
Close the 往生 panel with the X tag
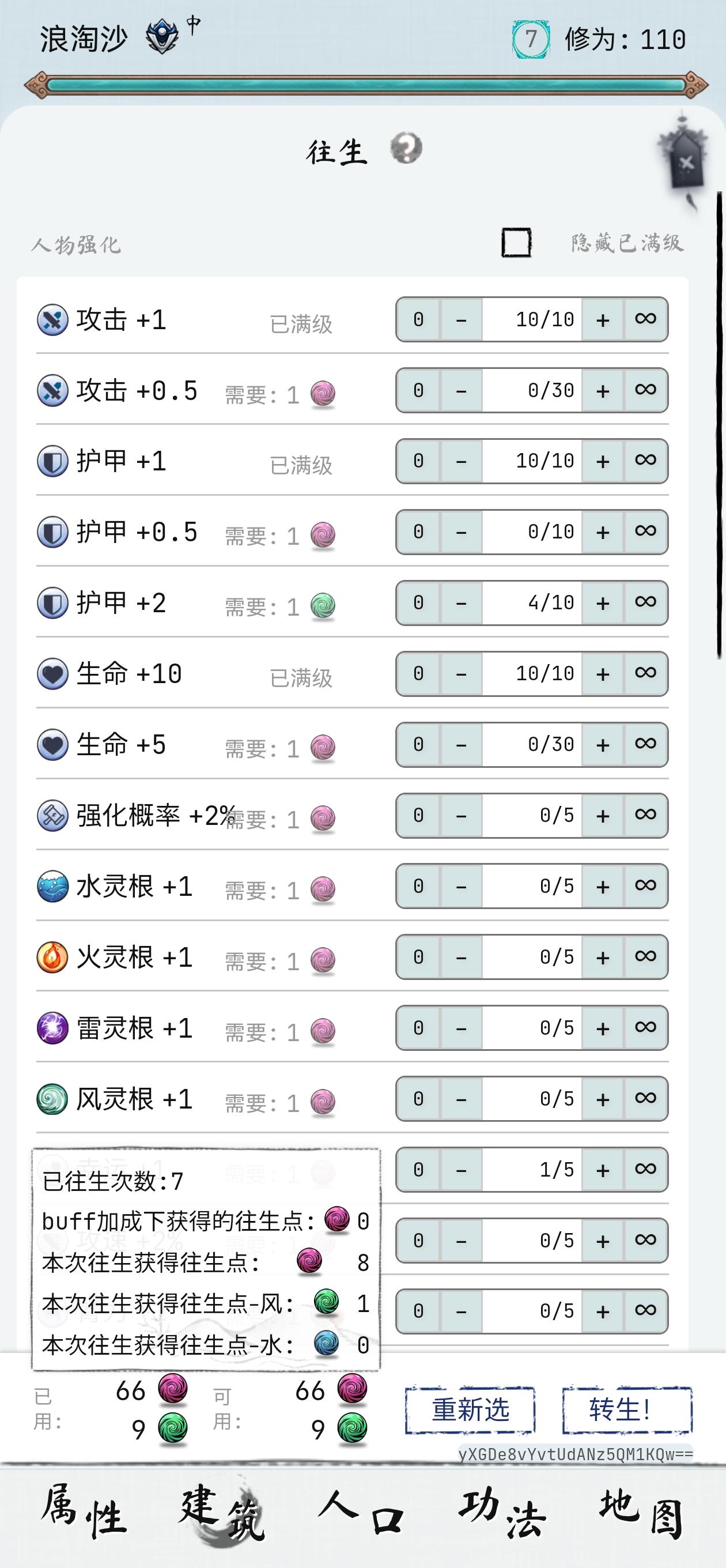pyautogui.click(x=686, y=163)
